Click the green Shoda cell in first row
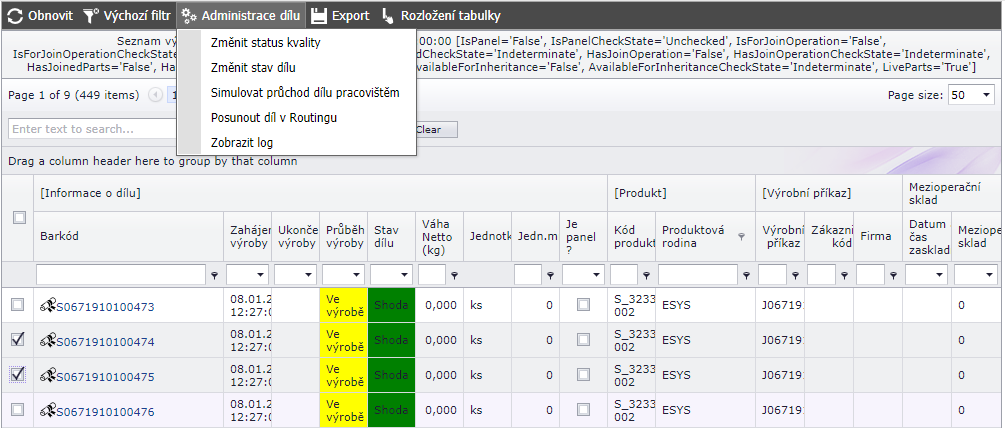This screenshot has width=1005, height=428. pyautogui.click(x=391, y=306)
